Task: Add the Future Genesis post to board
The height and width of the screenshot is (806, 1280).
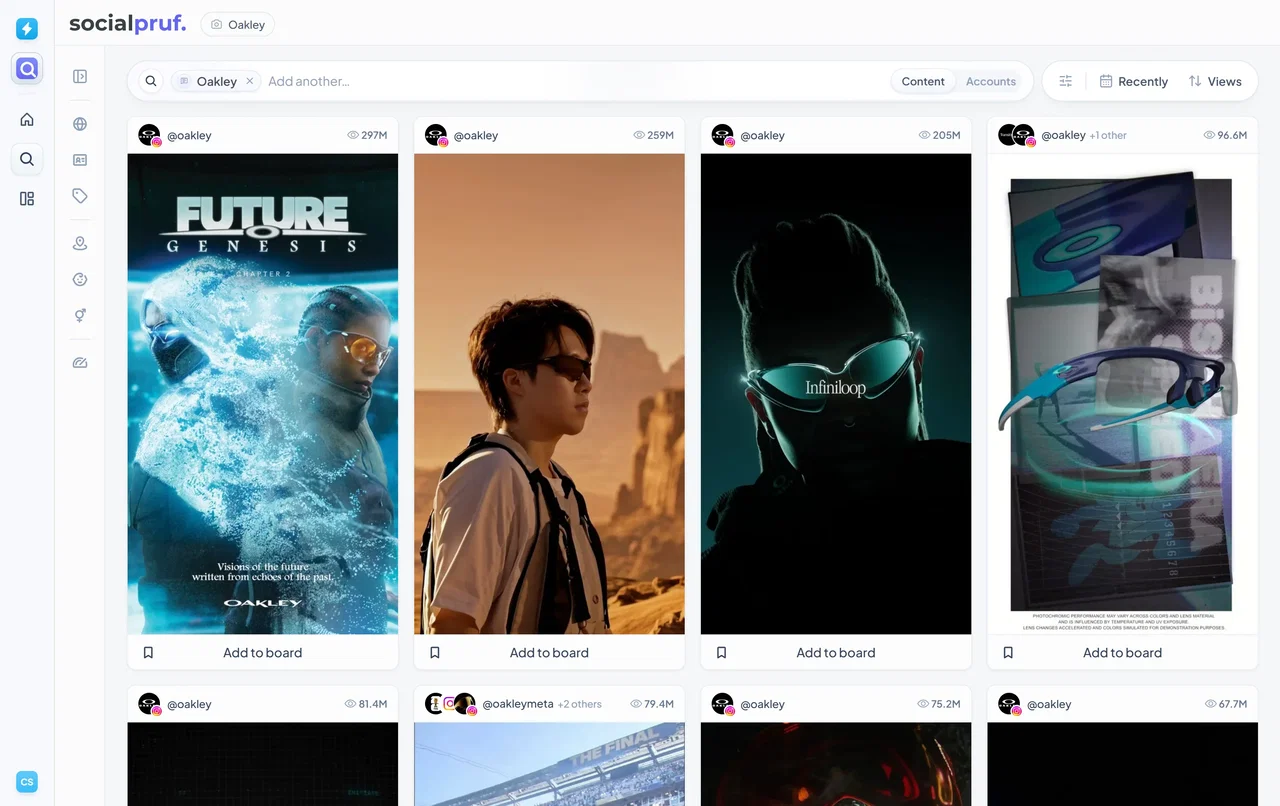Action: pyautogui.click(x=262, y=653)
